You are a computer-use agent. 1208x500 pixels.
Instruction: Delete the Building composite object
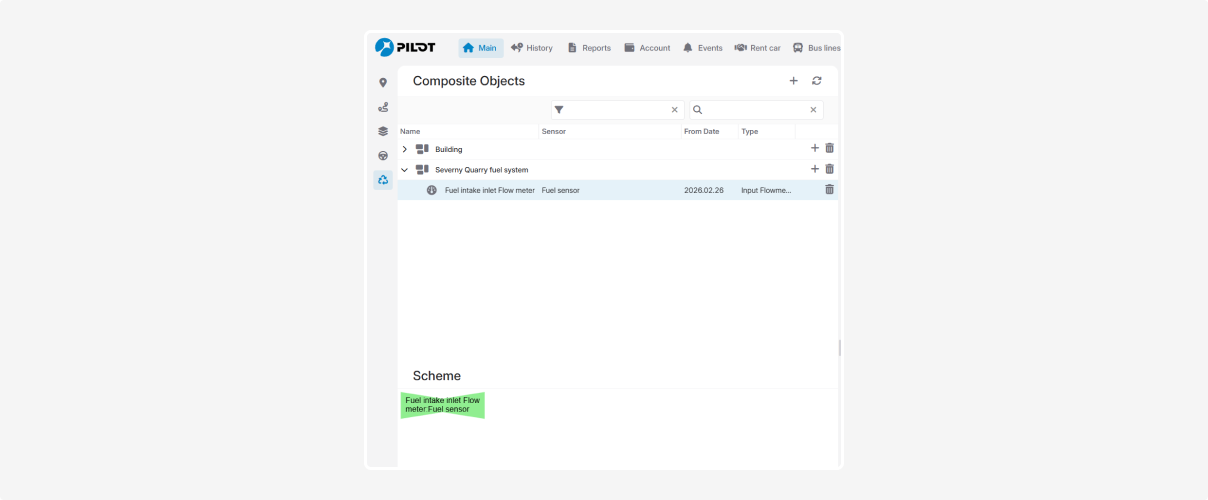[x=829, y=149]
